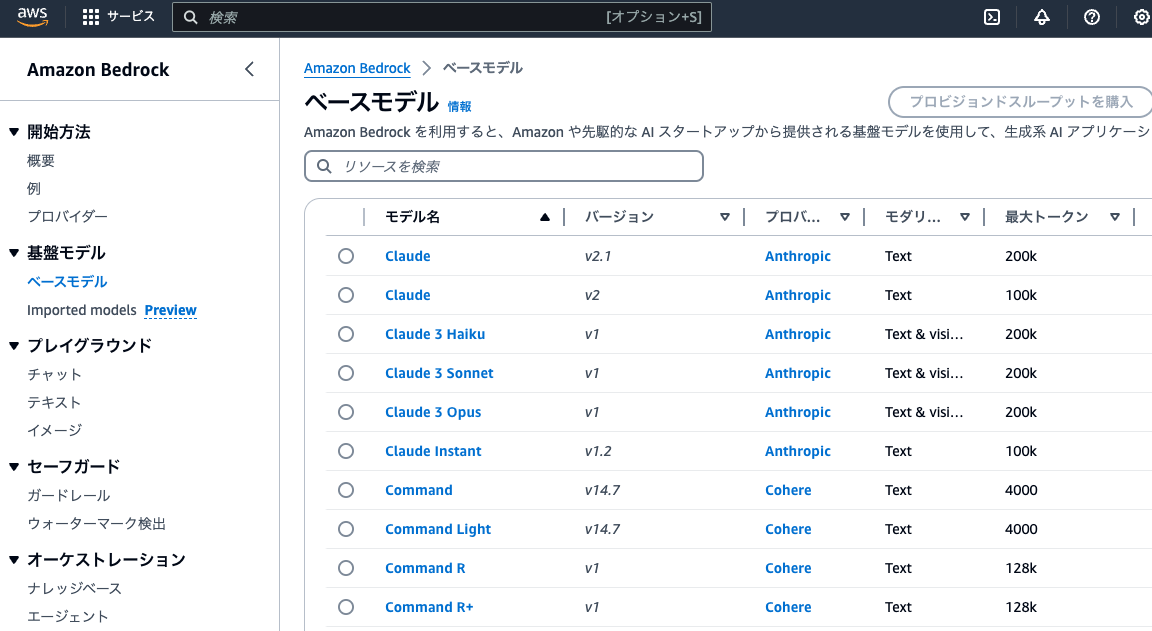The width and height of the screenshot is (1152, 631).
Task: Choose the Command R+ radio button
Action: (x=346, y=607)
